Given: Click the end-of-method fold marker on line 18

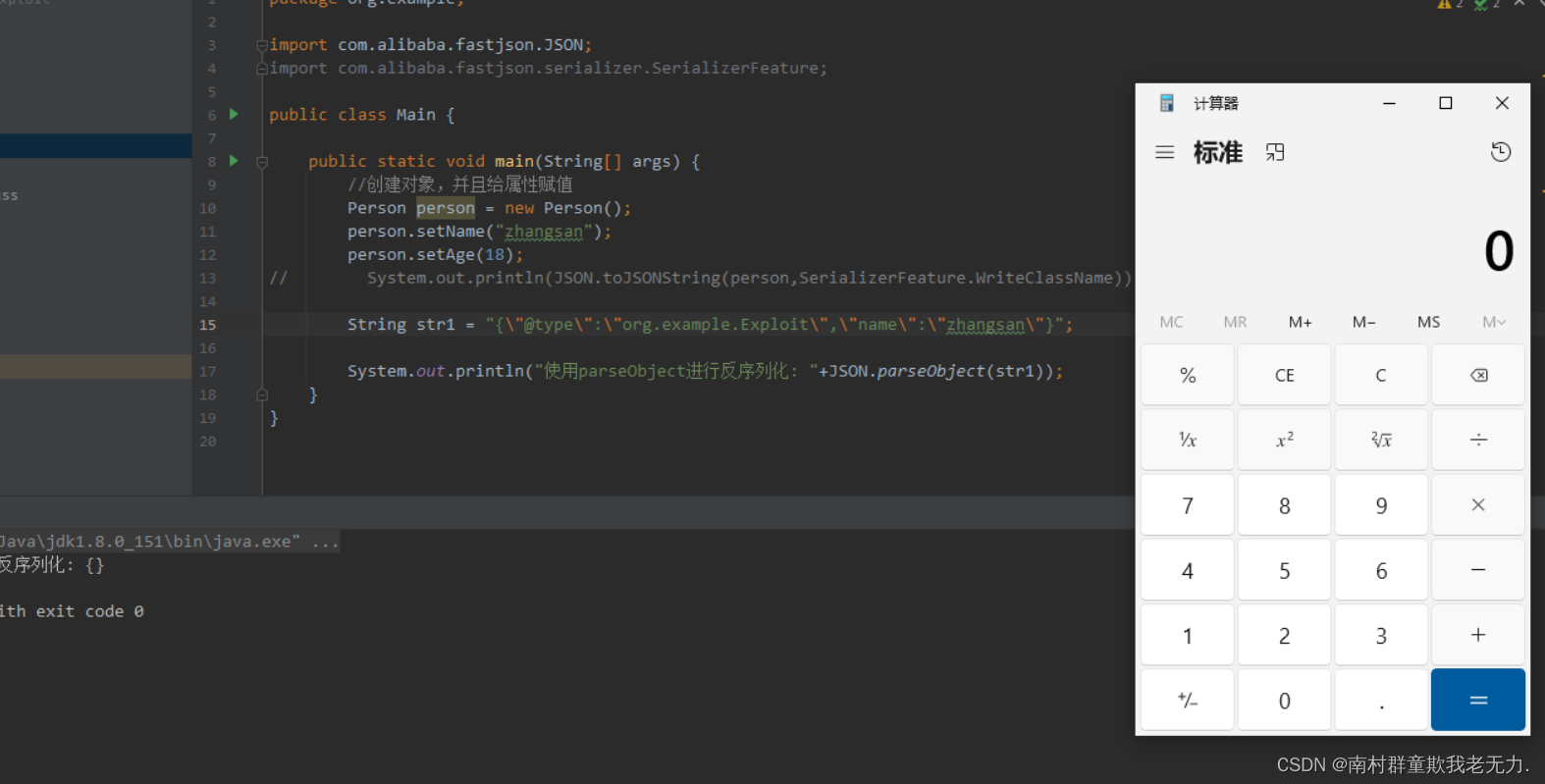Looking at the screenshot, I should (x=262, y=394).
